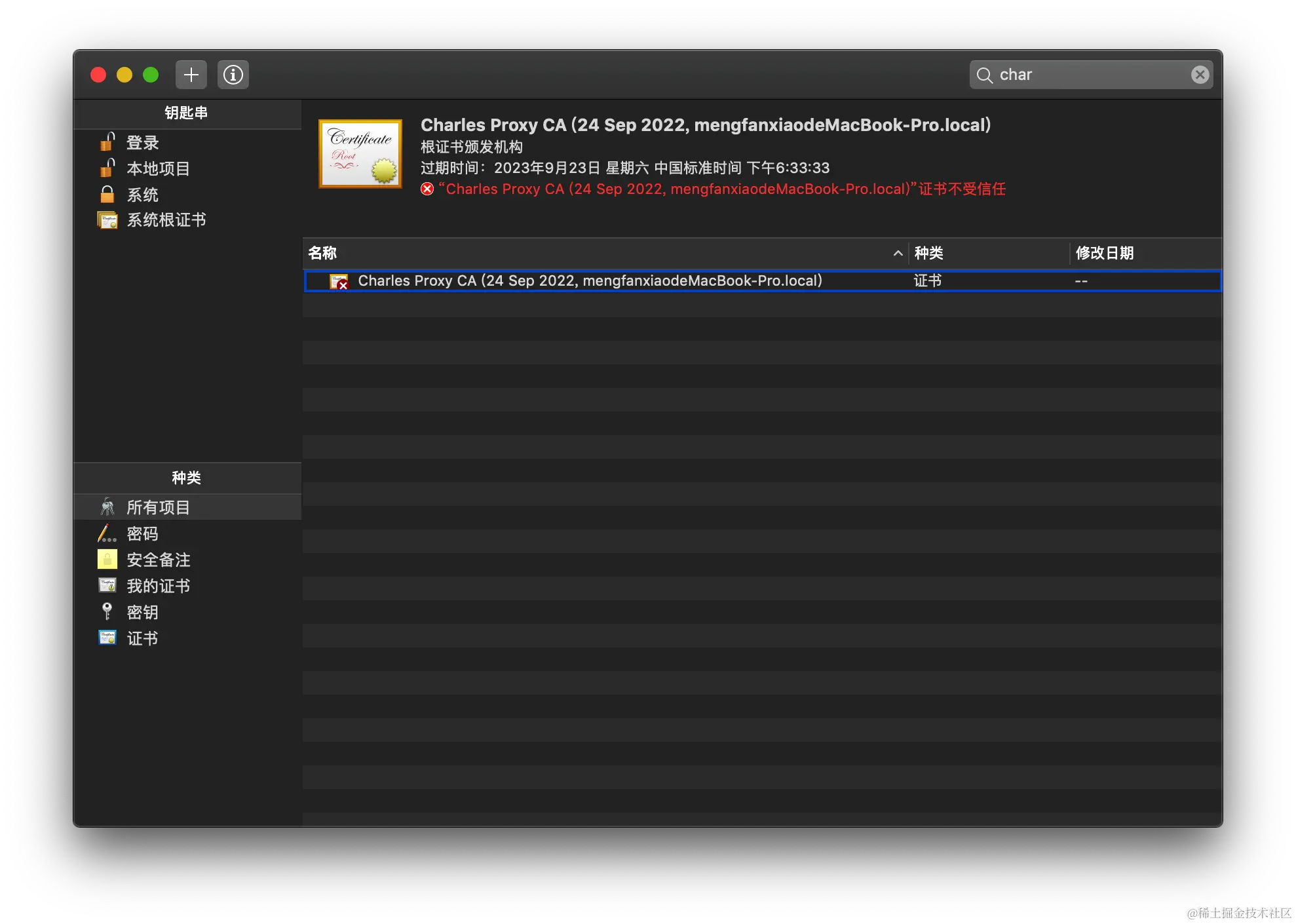Select the 系统 keychain lock icon
This screenshot has width=1296, height=924.
(107, 195)
